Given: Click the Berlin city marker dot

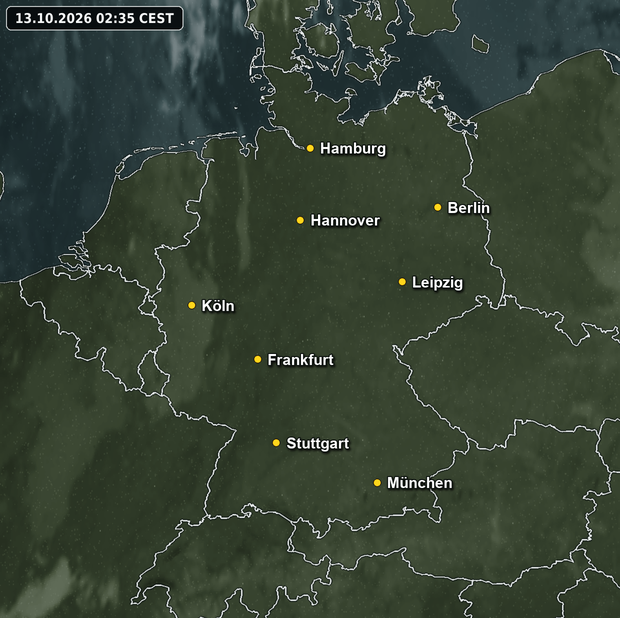Looking at the screenshot, I should click(437, 207).
